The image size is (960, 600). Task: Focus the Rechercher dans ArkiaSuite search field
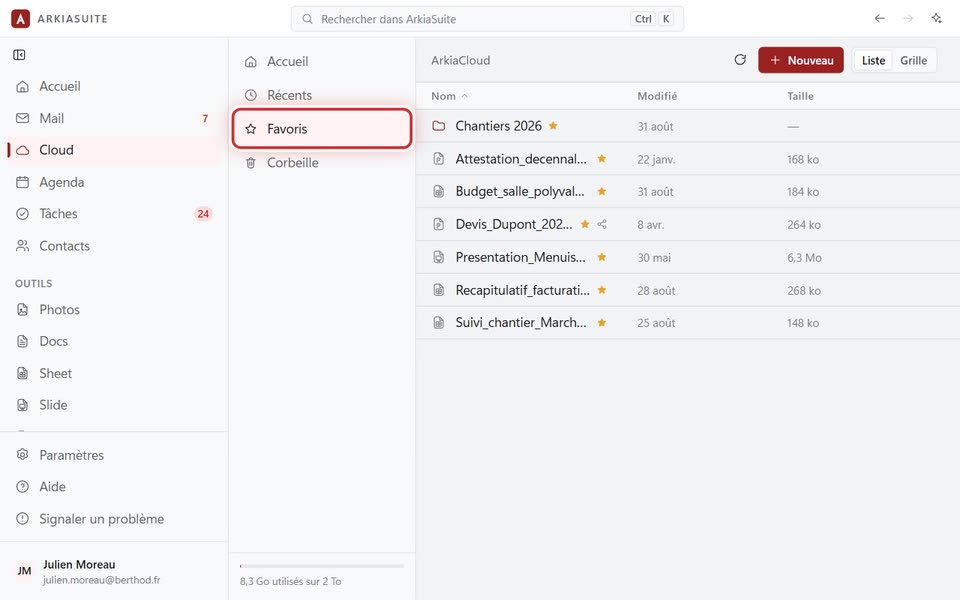[x=487, y=19]
